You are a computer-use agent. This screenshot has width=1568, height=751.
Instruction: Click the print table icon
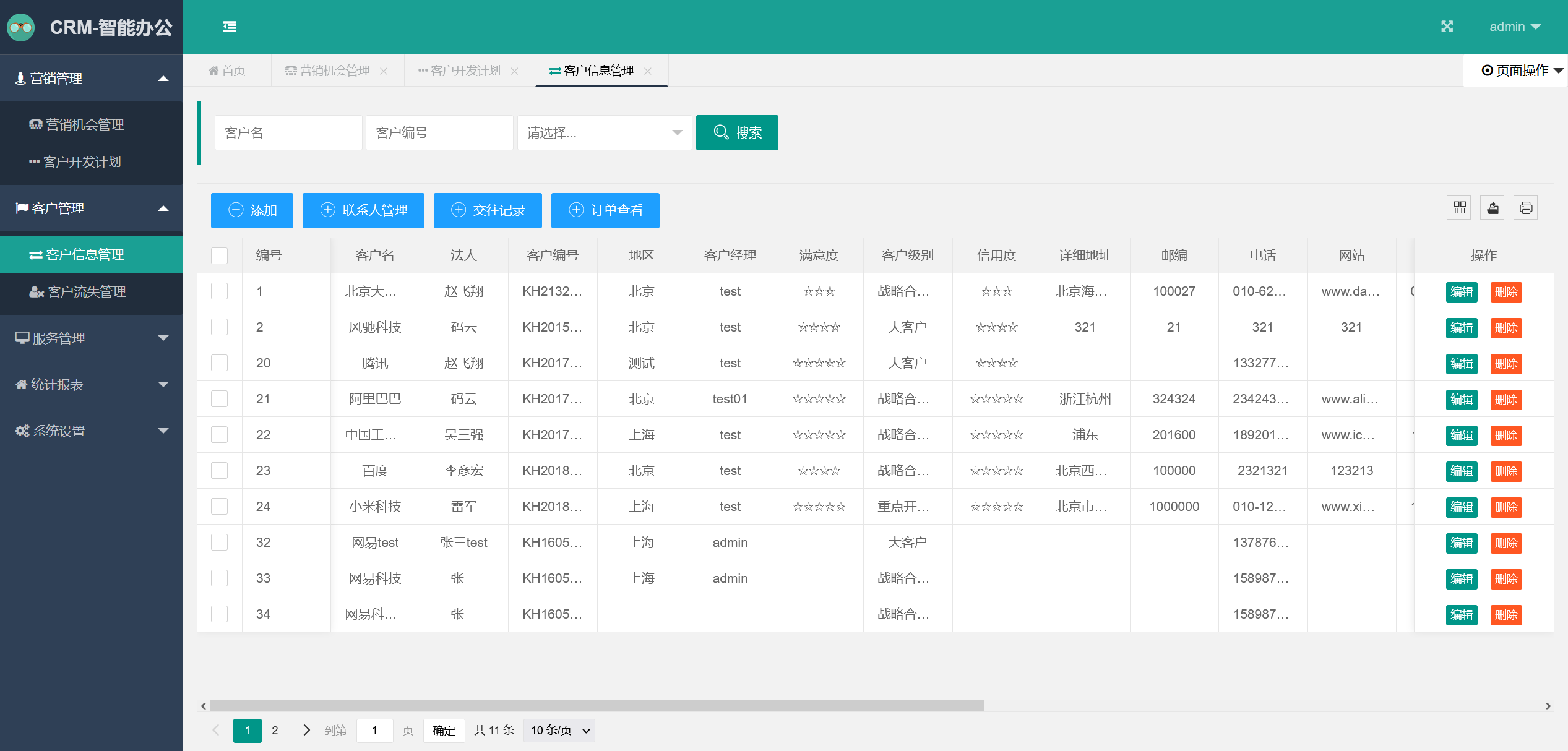click(x=1526, y=208)
